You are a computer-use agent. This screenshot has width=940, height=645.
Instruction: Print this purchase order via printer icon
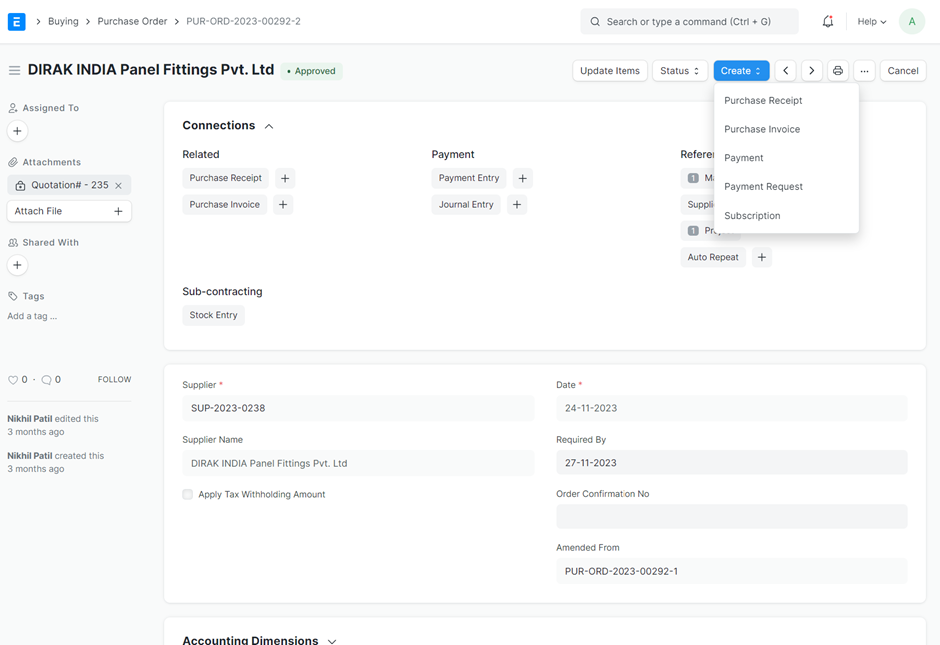click(x=838, y=71)
